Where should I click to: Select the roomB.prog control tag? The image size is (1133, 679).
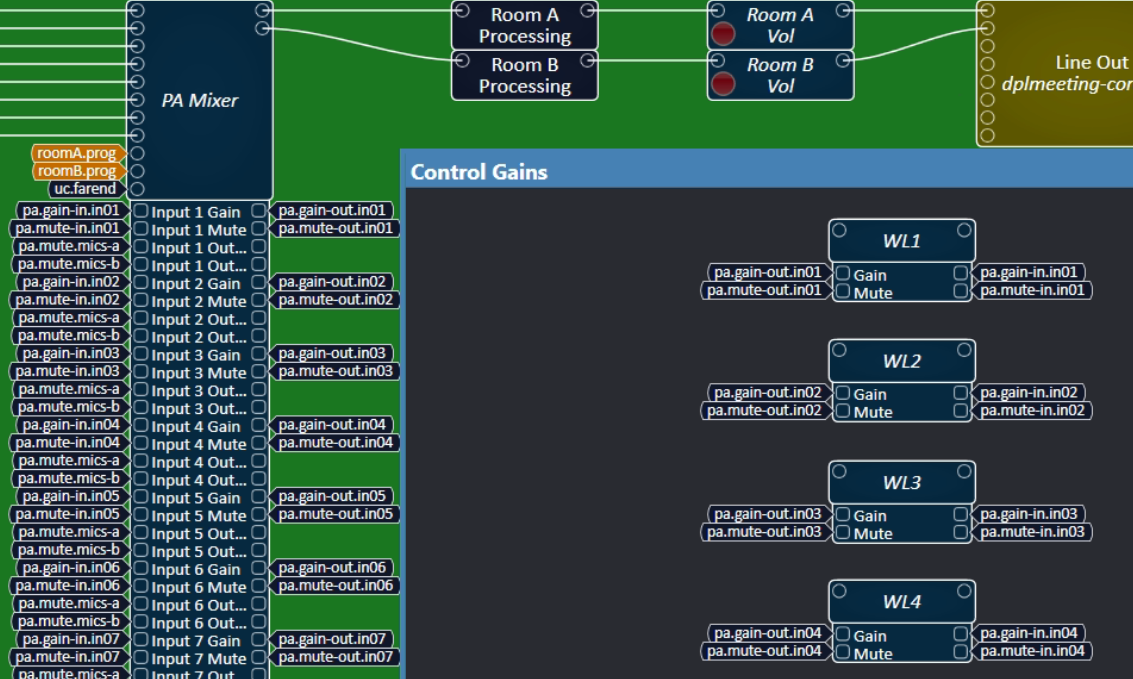(x=78, y=170)
